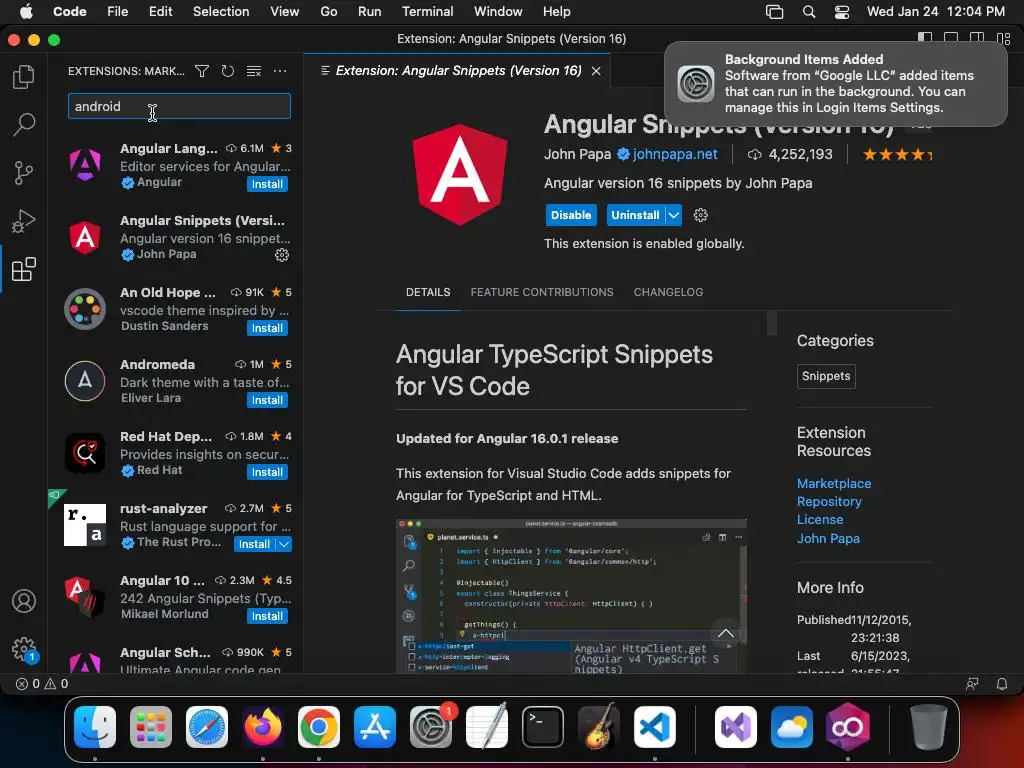Disable the Angular Snippets extension
The height and width of the screenshot is (768, 1024).
pos(571,215)
